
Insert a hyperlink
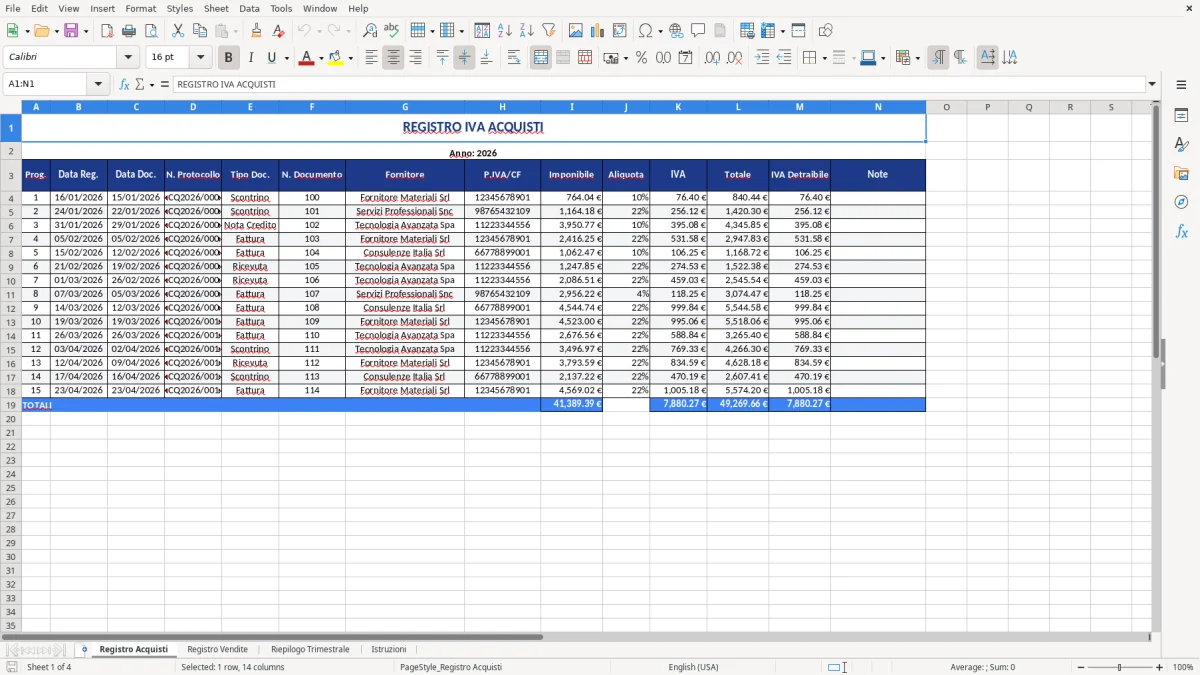677,30
